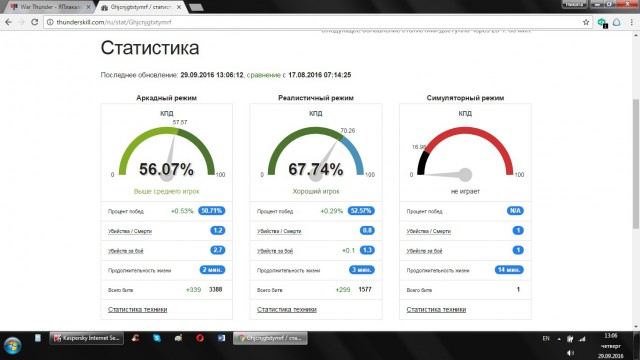
Task: Click the green 'сравнение' link
Action: 263,75
